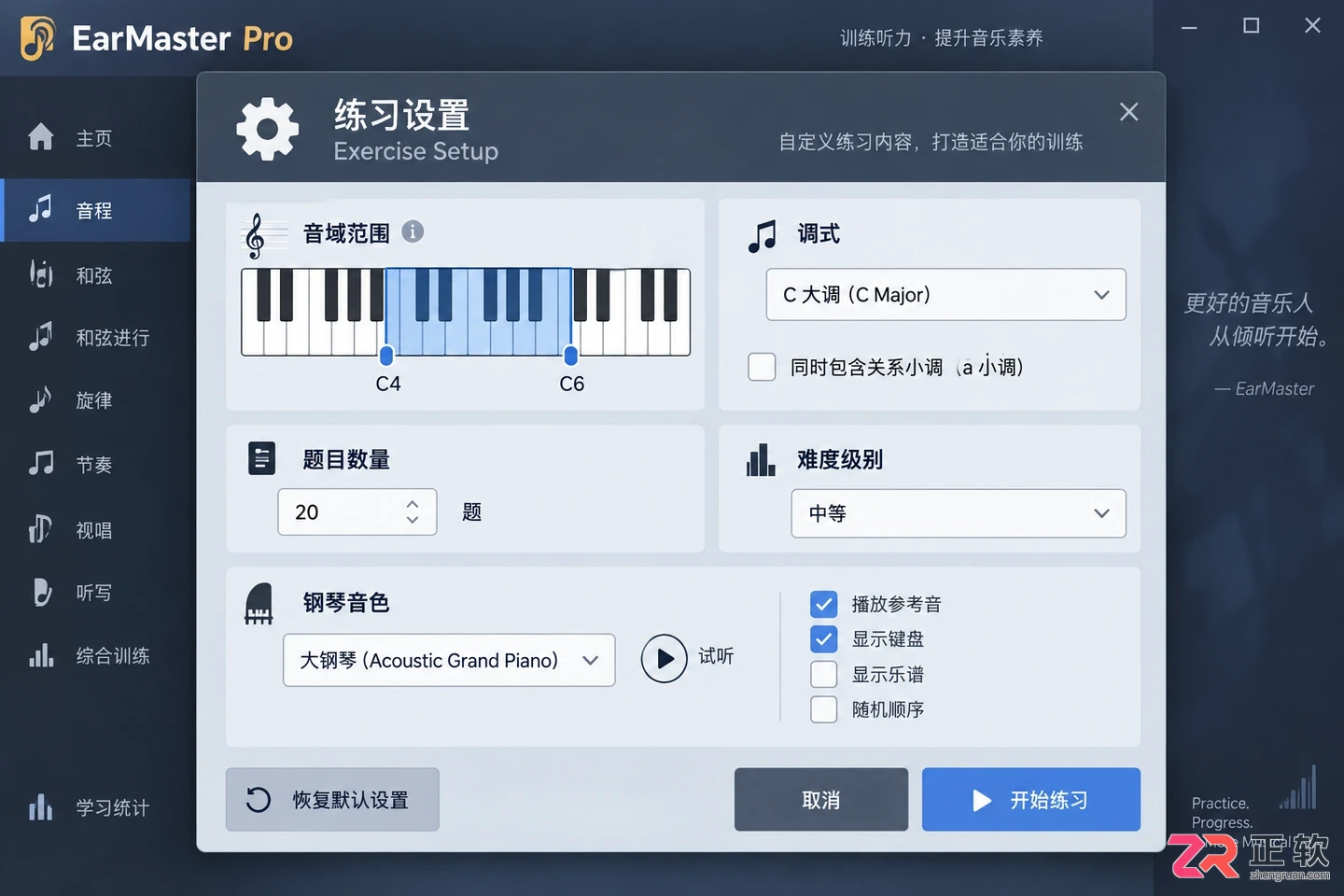
Task: Click the Chords icon in sidebar
Action: (x=41, y=273)
